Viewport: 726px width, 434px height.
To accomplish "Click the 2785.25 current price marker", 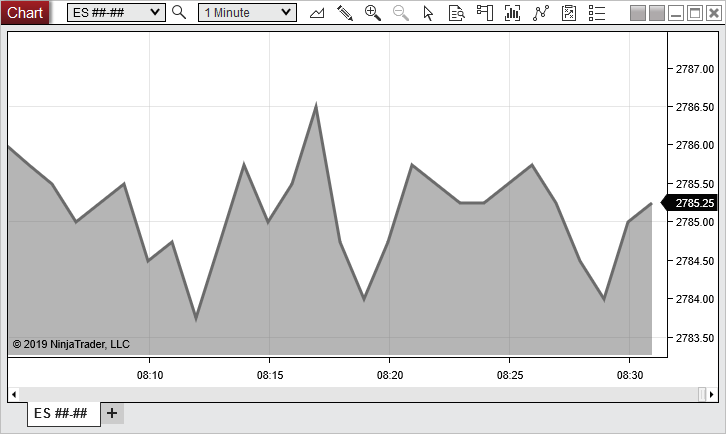I will pyautogui.click(x=692, y=203).
